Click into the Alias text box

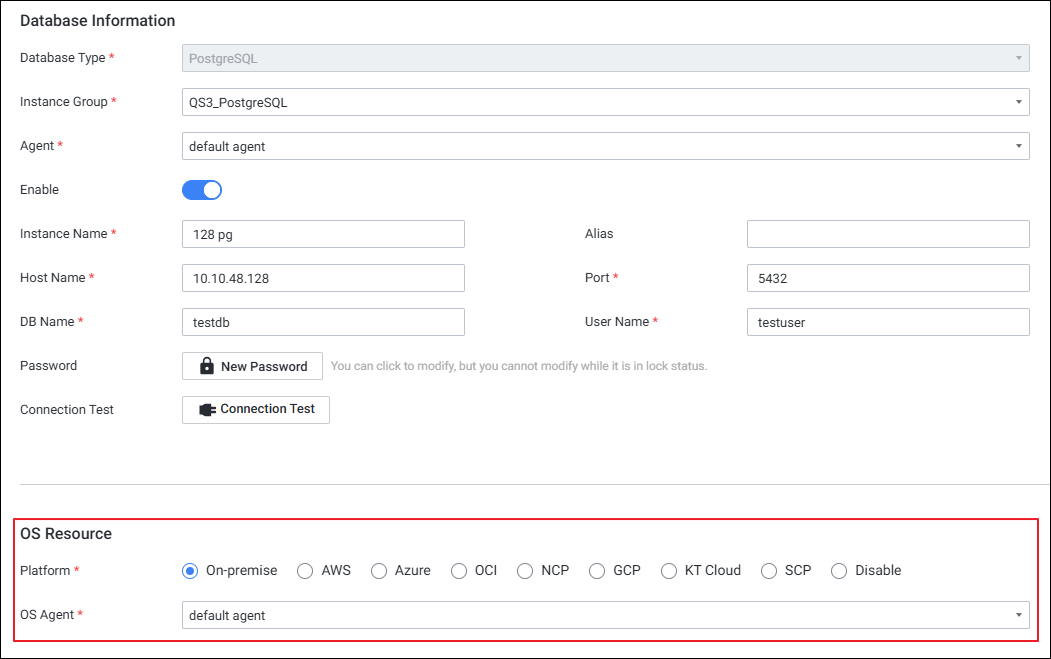pyautogui.click(x=887, y=234)
